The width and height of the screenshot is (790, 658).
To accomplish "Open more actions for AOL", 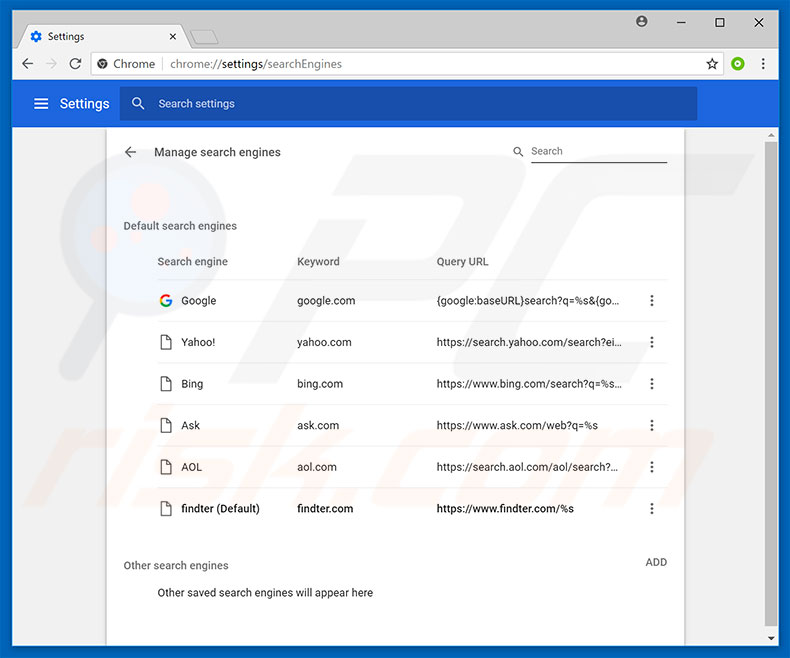I will 652,467.
